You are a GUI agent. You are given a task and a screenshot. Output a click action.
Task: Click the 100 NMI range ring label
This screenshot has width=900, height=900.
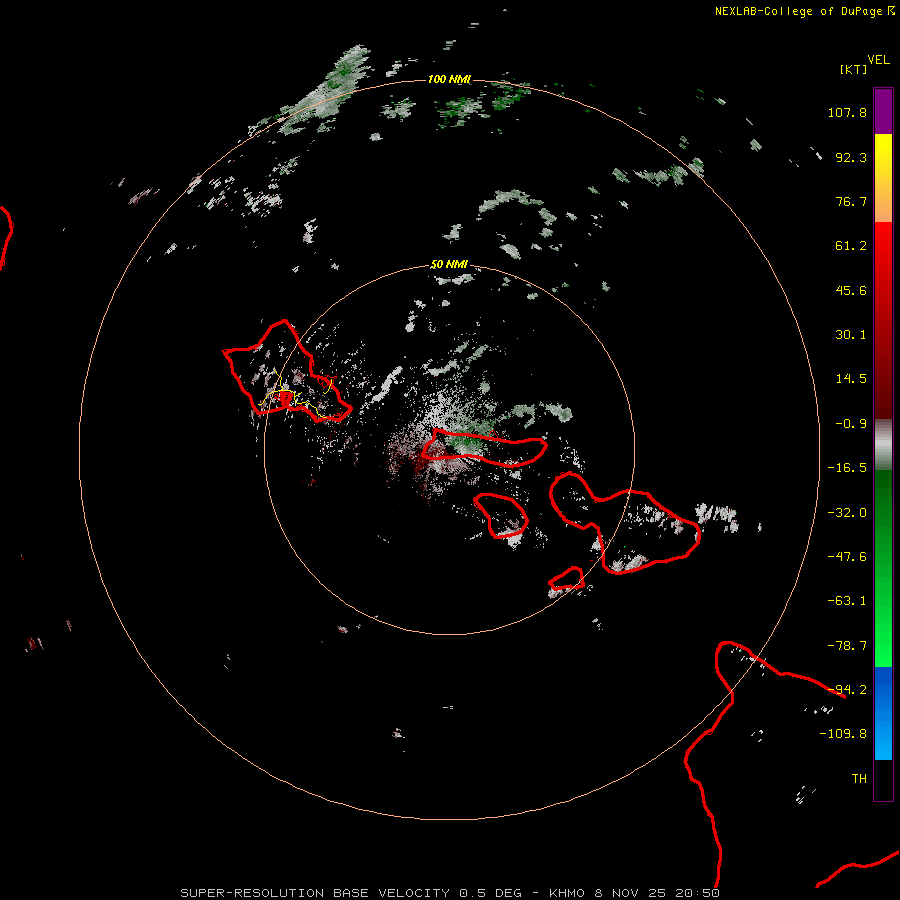point(449,79)
